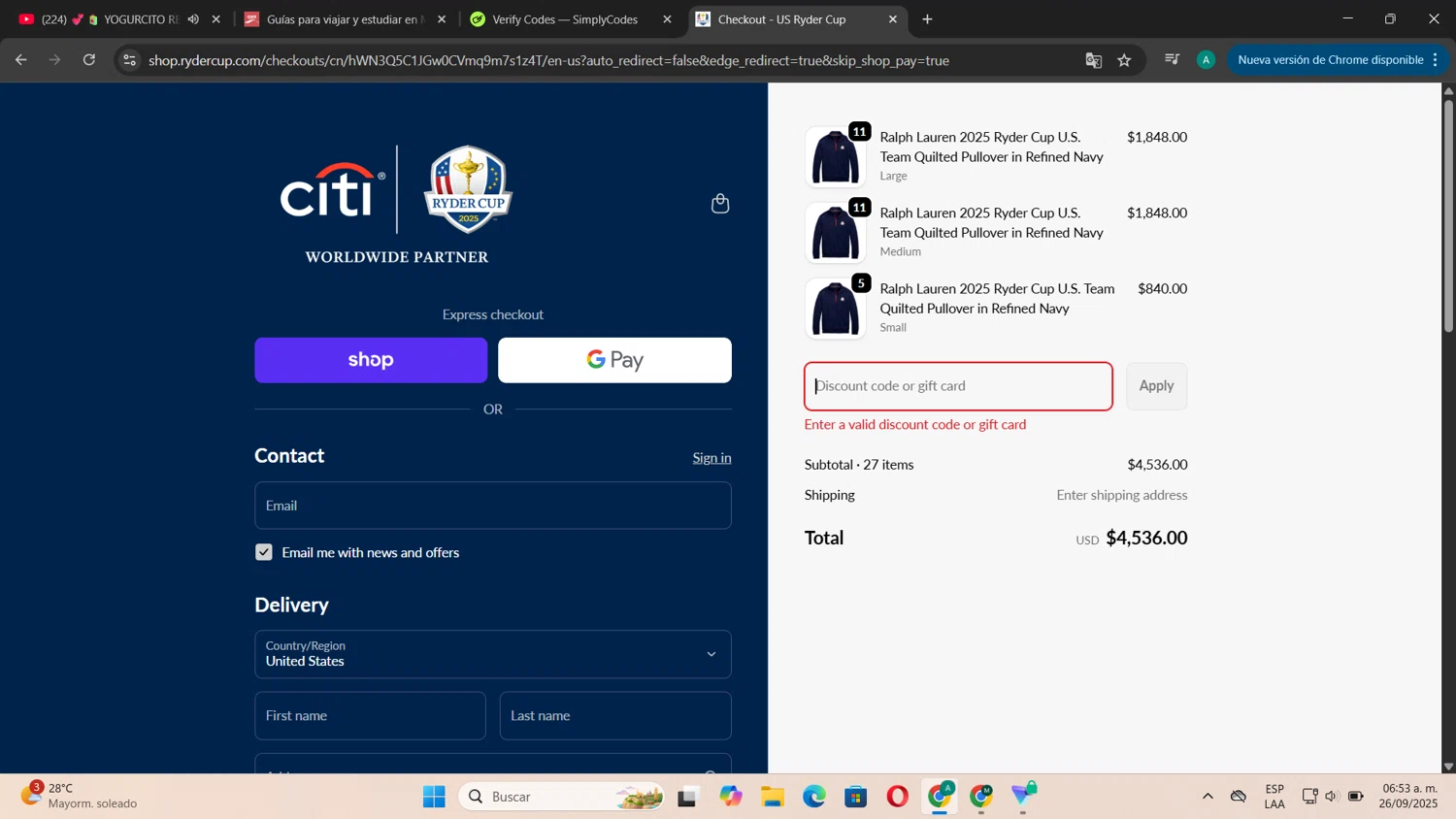Click the Citi logo
Viewport: 1456px width, 819px height.
333,189
